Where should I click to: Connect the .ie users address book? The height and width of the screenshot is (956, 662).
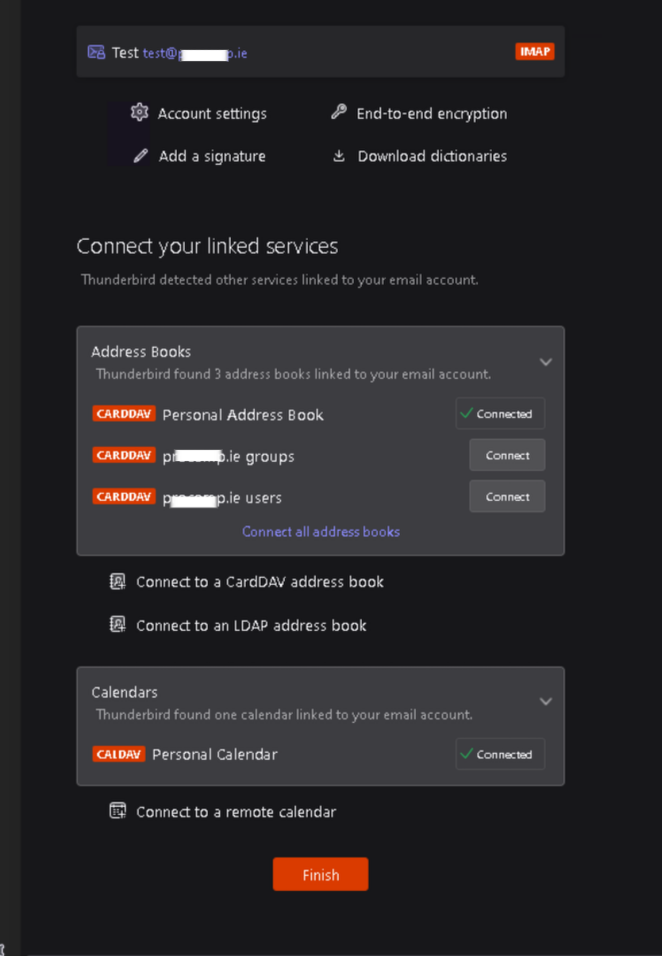pos(507,496)
